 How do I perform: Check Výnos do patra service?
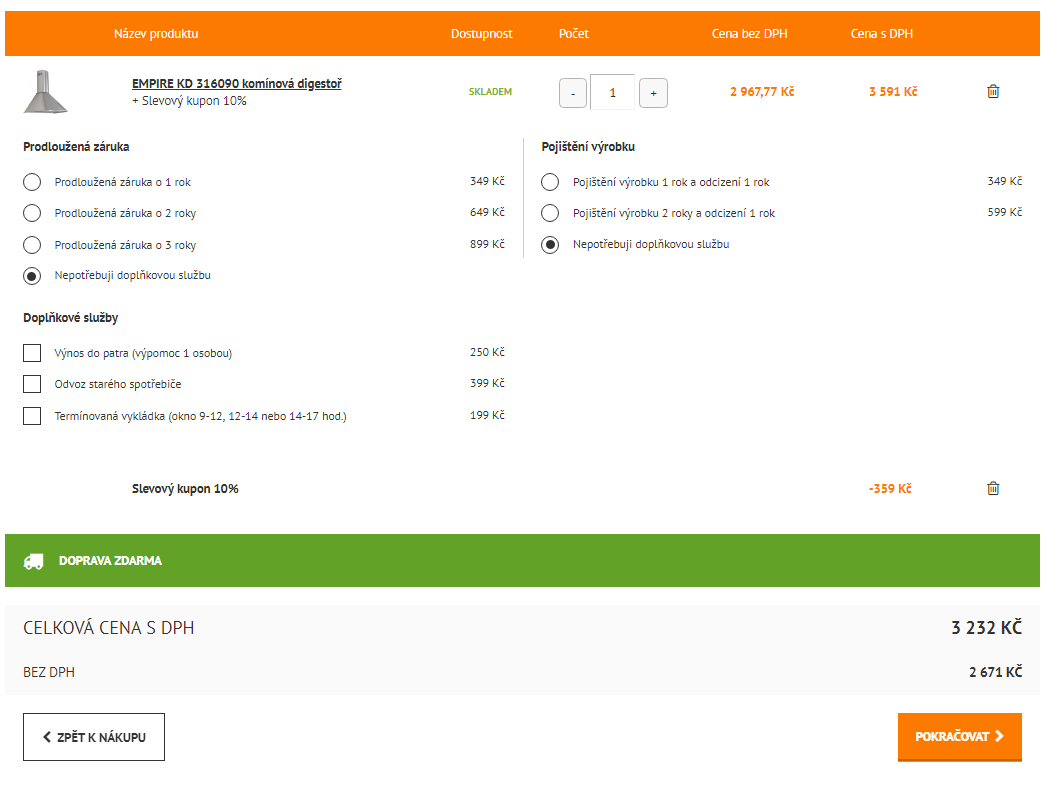(x=32, y=353)
